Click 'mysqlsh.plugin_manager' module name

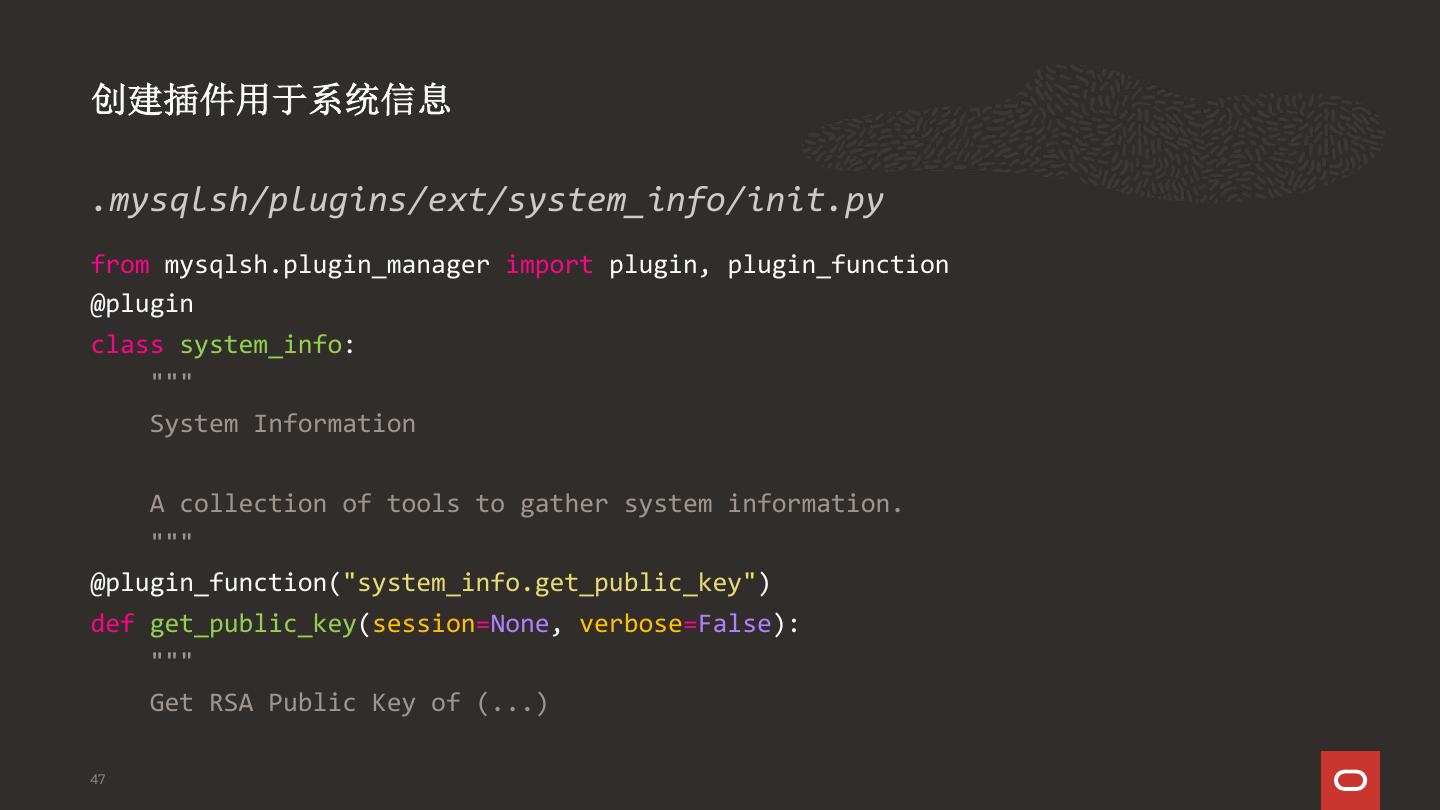(327, 265)
